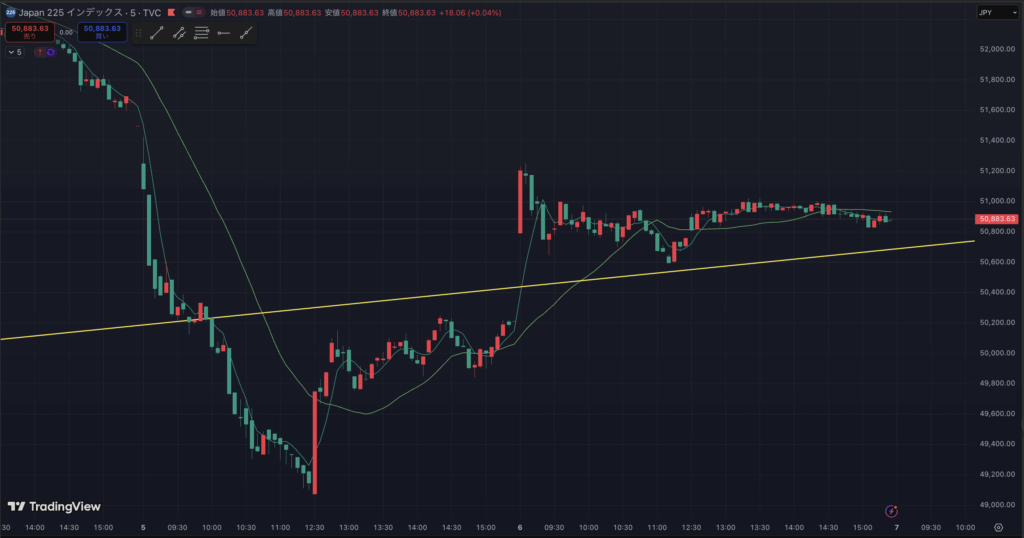This screenshot has height=538, width=1024.
Task: Pick the horizontal line segment tool
Action: click(x=223, y=33)
